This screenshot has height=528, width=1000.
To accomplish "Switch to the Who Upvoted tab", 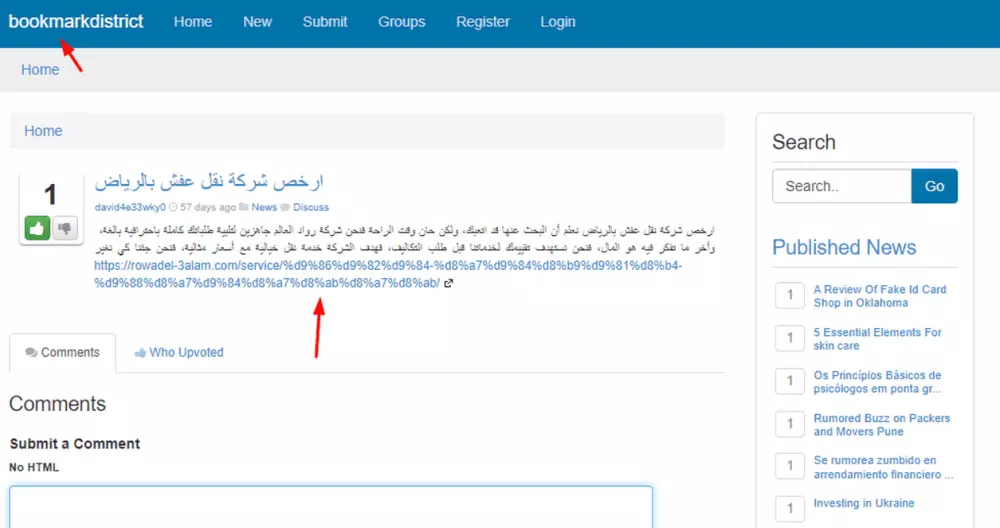I will tap(179, 353).
